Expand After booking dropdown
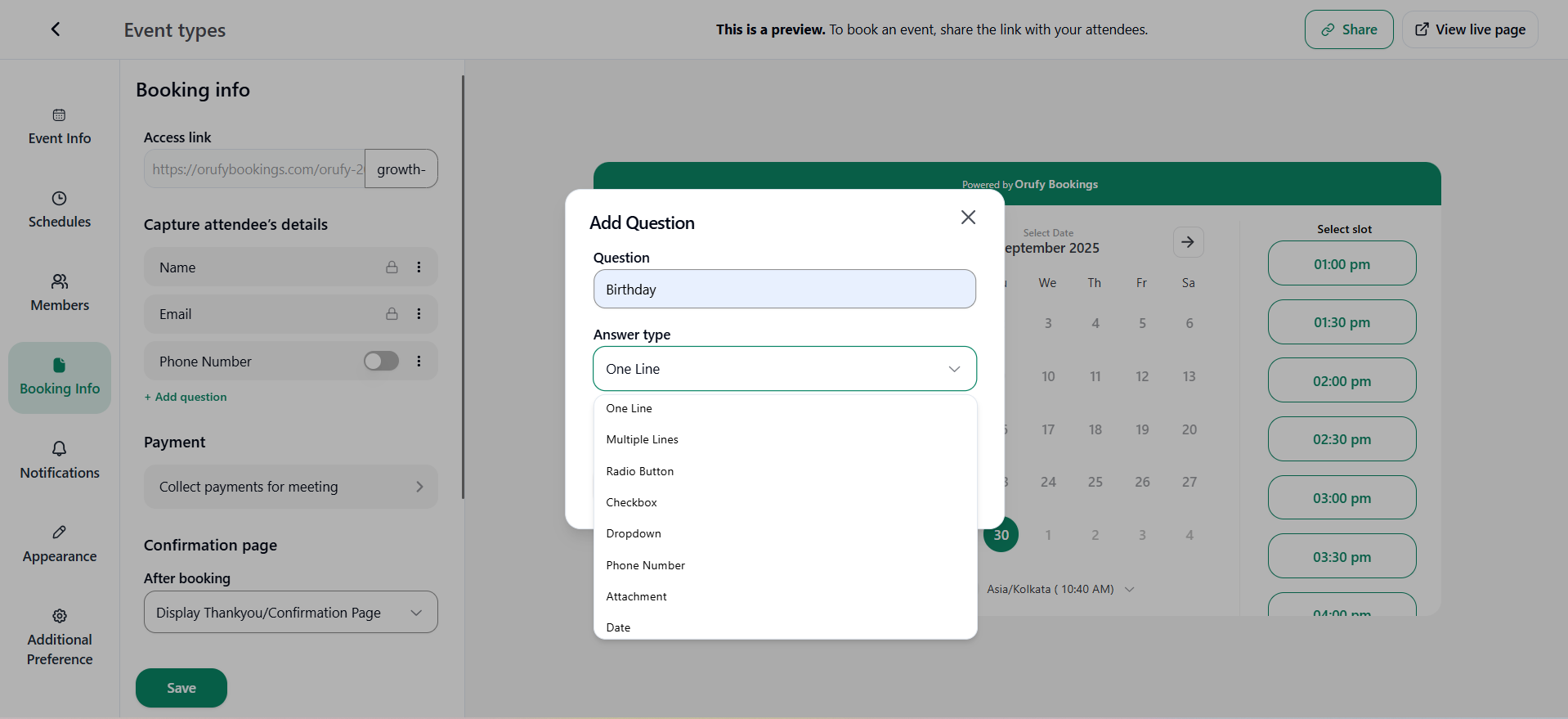The height and width of the screenshot is (719, 1568). point(290,613)
